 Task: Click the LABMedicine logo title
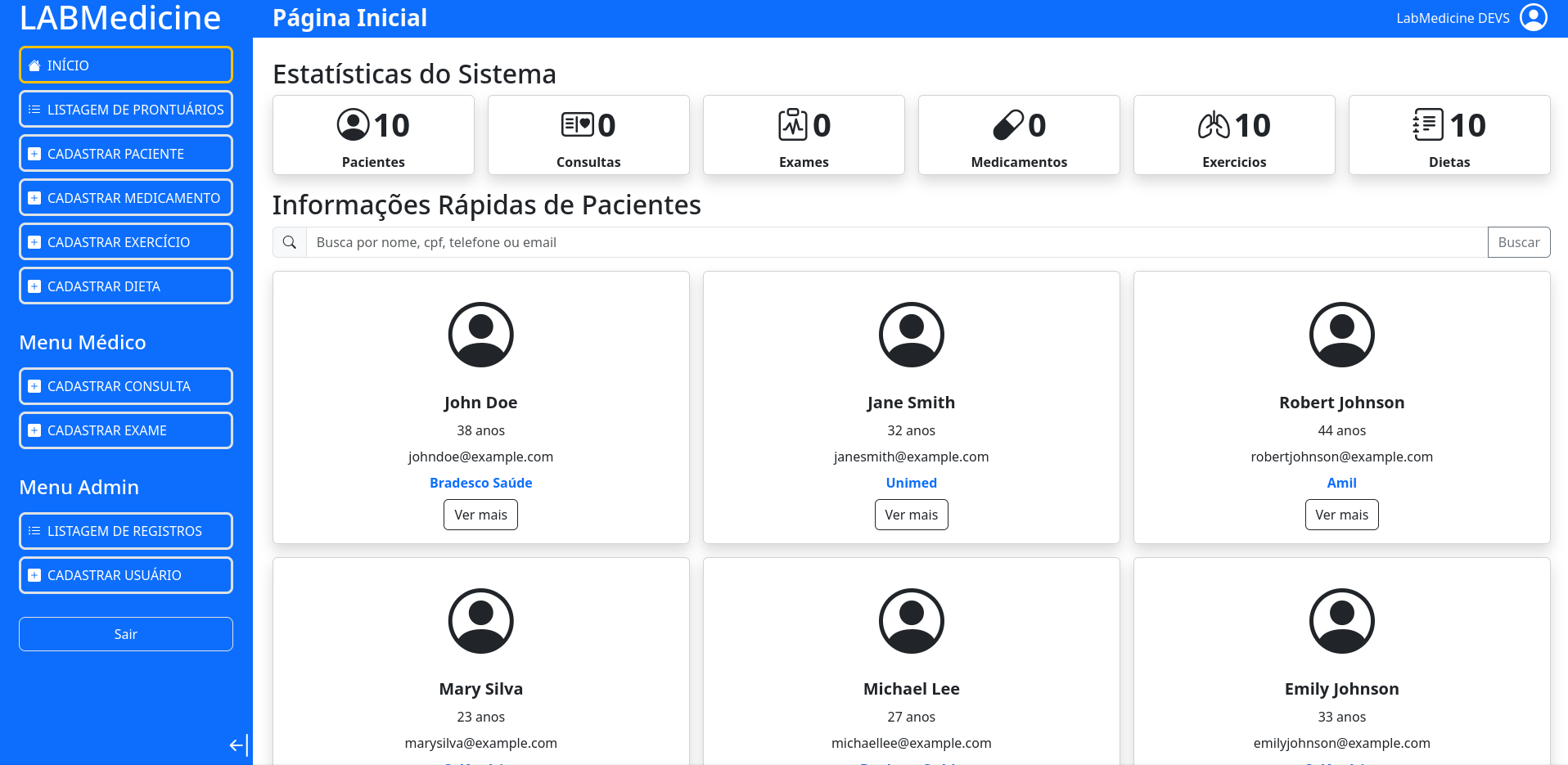[x=120, y=17]
